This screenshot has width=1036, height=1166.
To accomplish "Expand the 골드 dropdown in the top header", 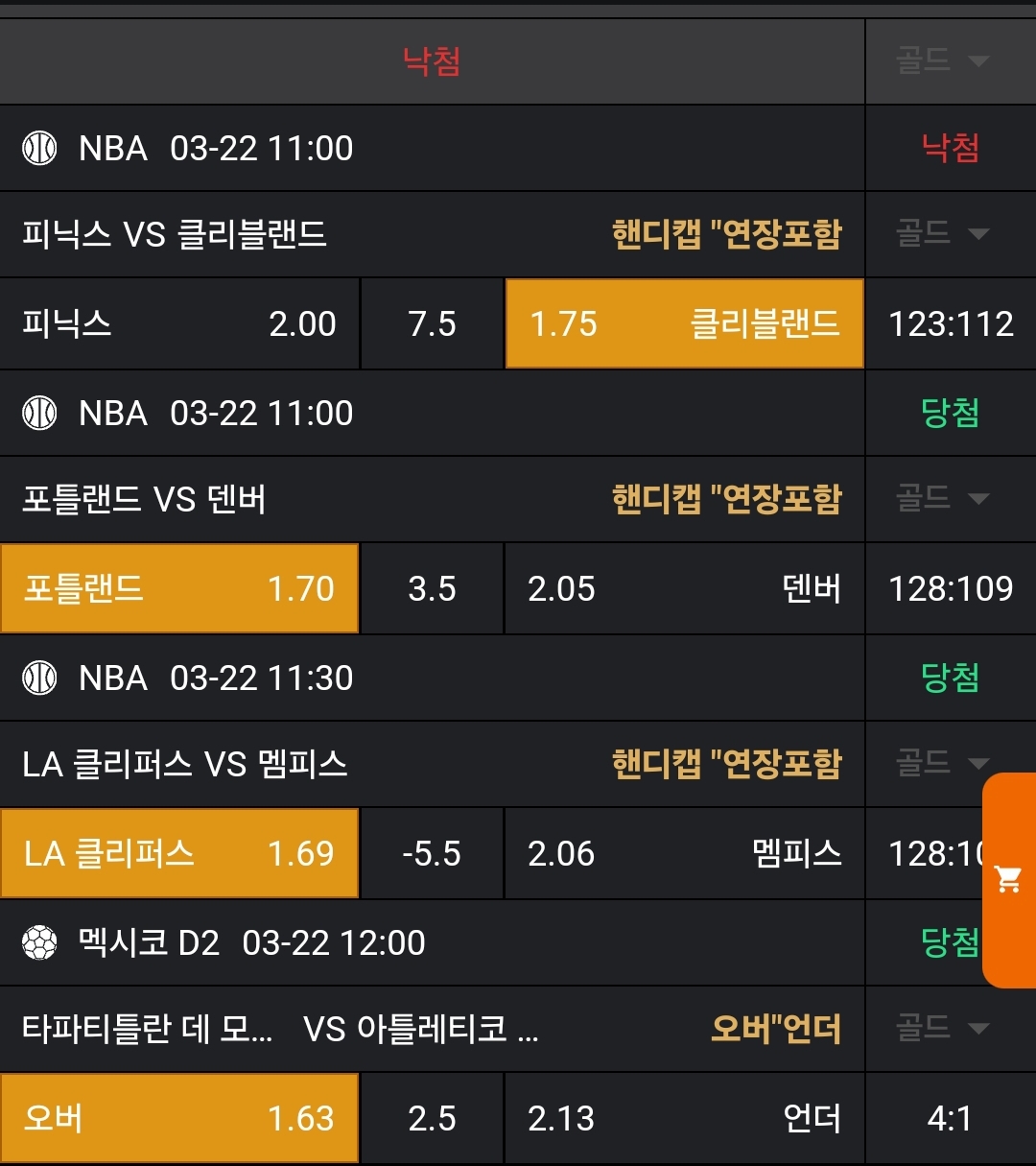I will coord(942,61).
